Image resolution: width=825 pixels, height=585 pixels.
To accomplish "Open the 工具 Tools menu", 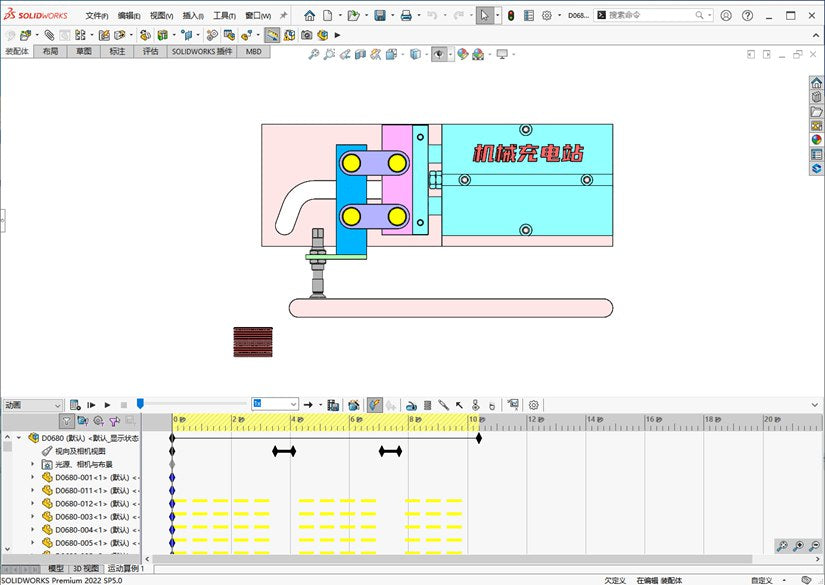I will tap(224, 16).
